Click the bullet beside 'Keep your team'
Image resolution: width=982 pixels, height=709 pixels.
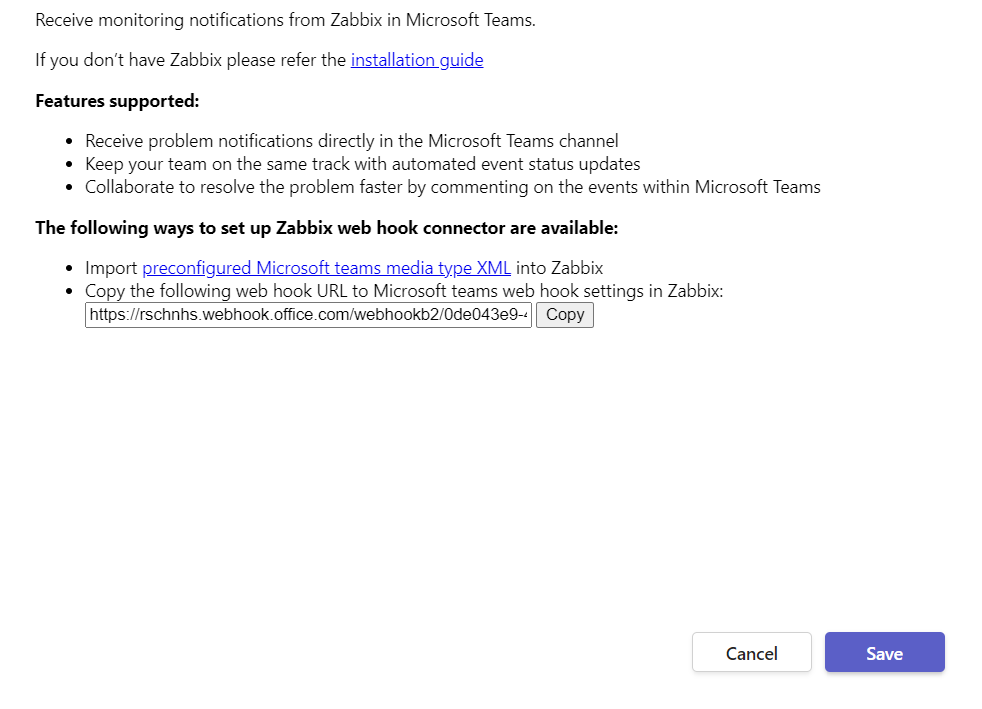69,165
